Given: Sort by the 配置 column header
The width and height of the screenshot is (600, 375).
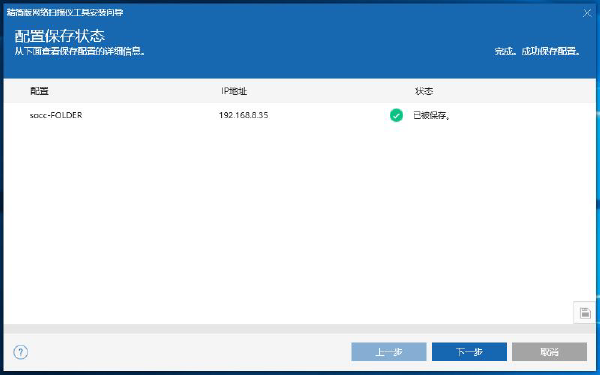Looking at the screenshot, I should (x=39, y=91).
